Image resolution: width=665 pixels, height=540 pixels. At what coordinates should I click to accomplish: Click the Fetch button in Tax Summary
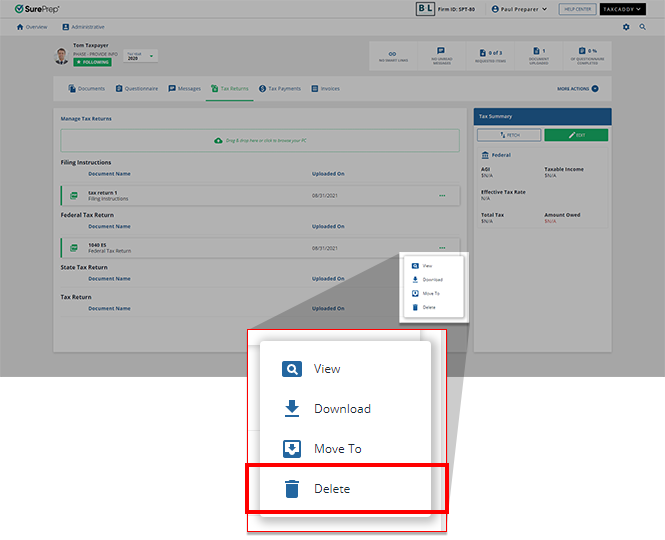(x=509, y=135)
